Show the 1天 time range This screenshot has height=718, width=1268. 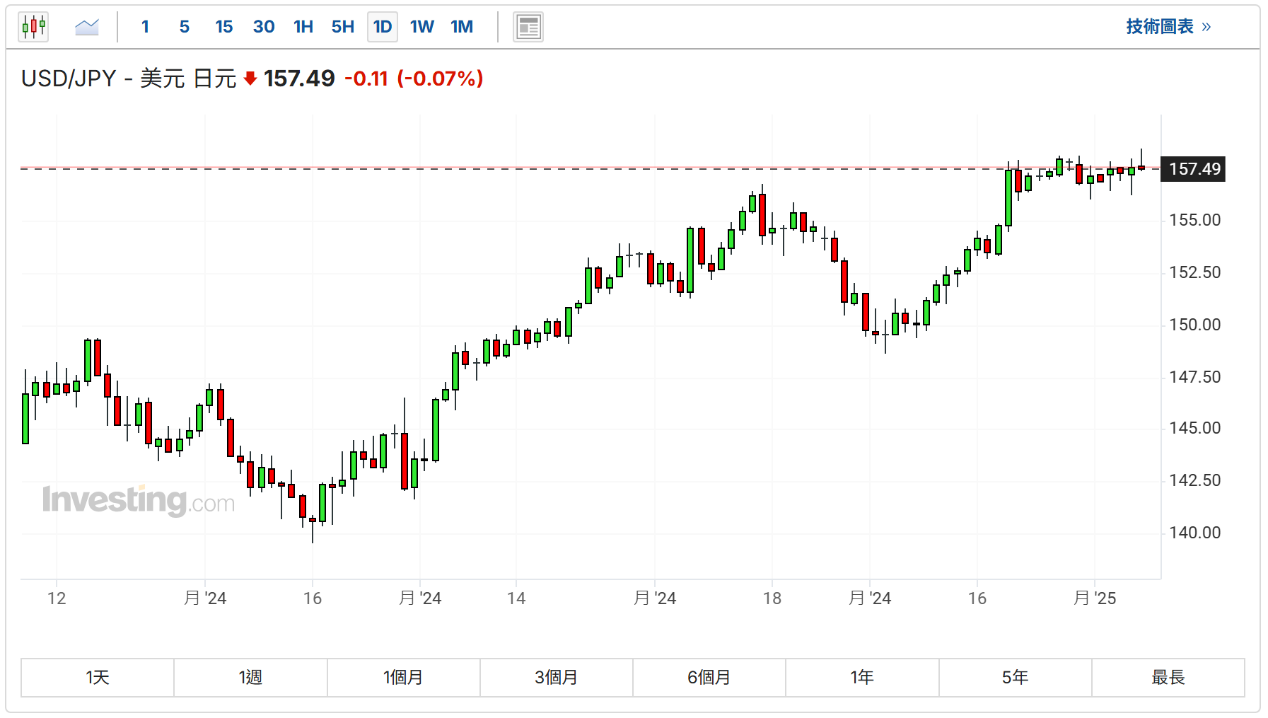tap(97, 678)
